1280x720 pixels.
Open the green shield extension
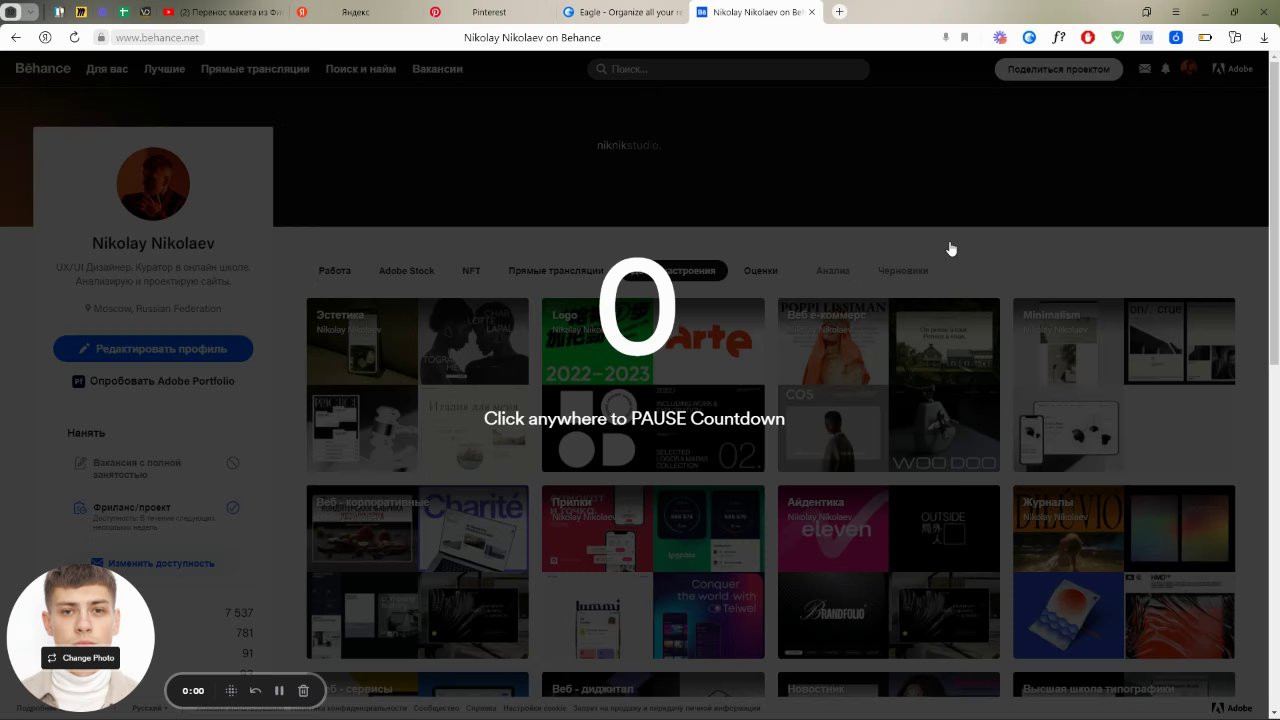1117,37
